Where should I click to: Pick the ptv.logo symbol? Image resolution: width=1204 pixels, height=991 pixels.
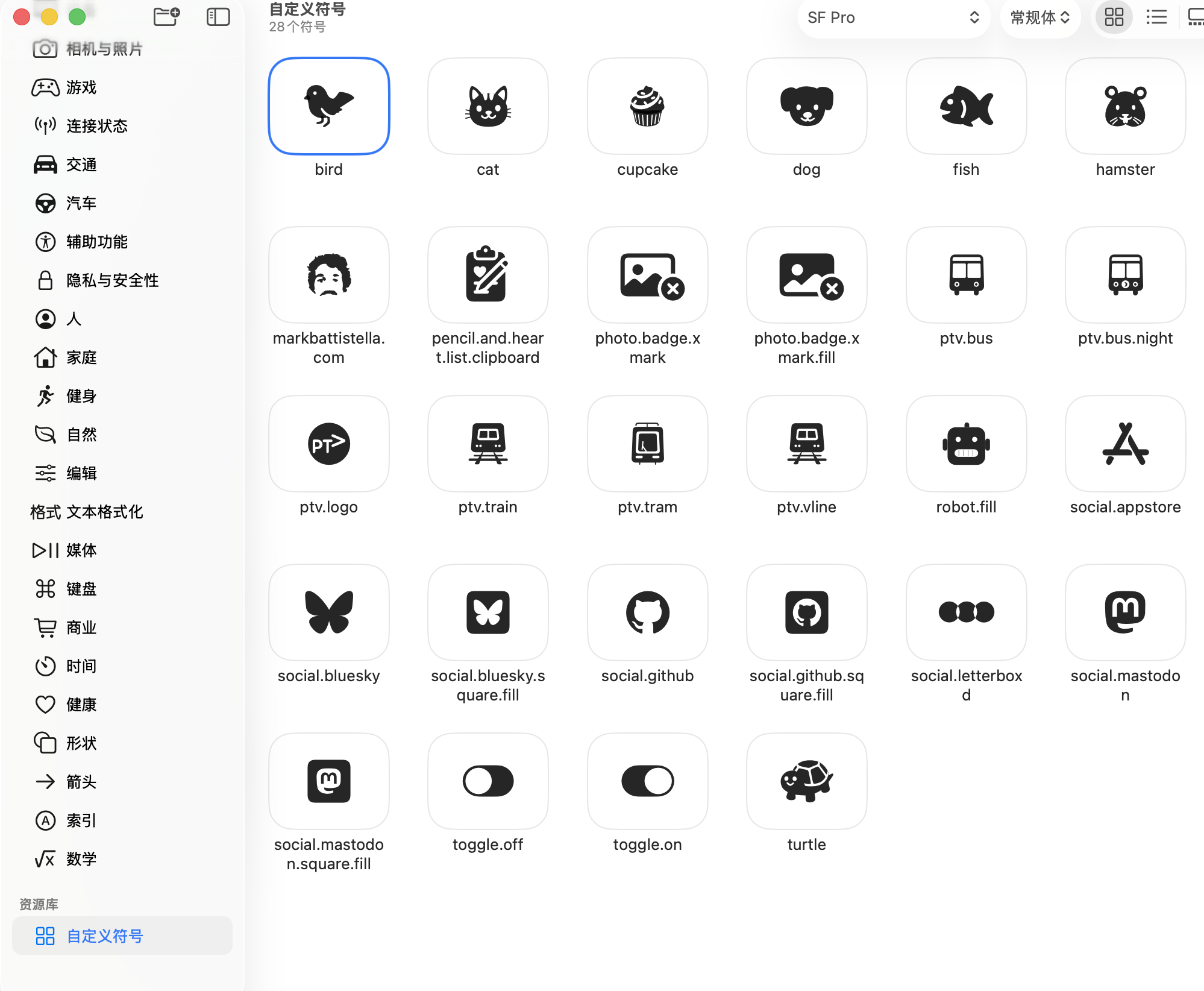pyautogui.click(x=328, y=444)
